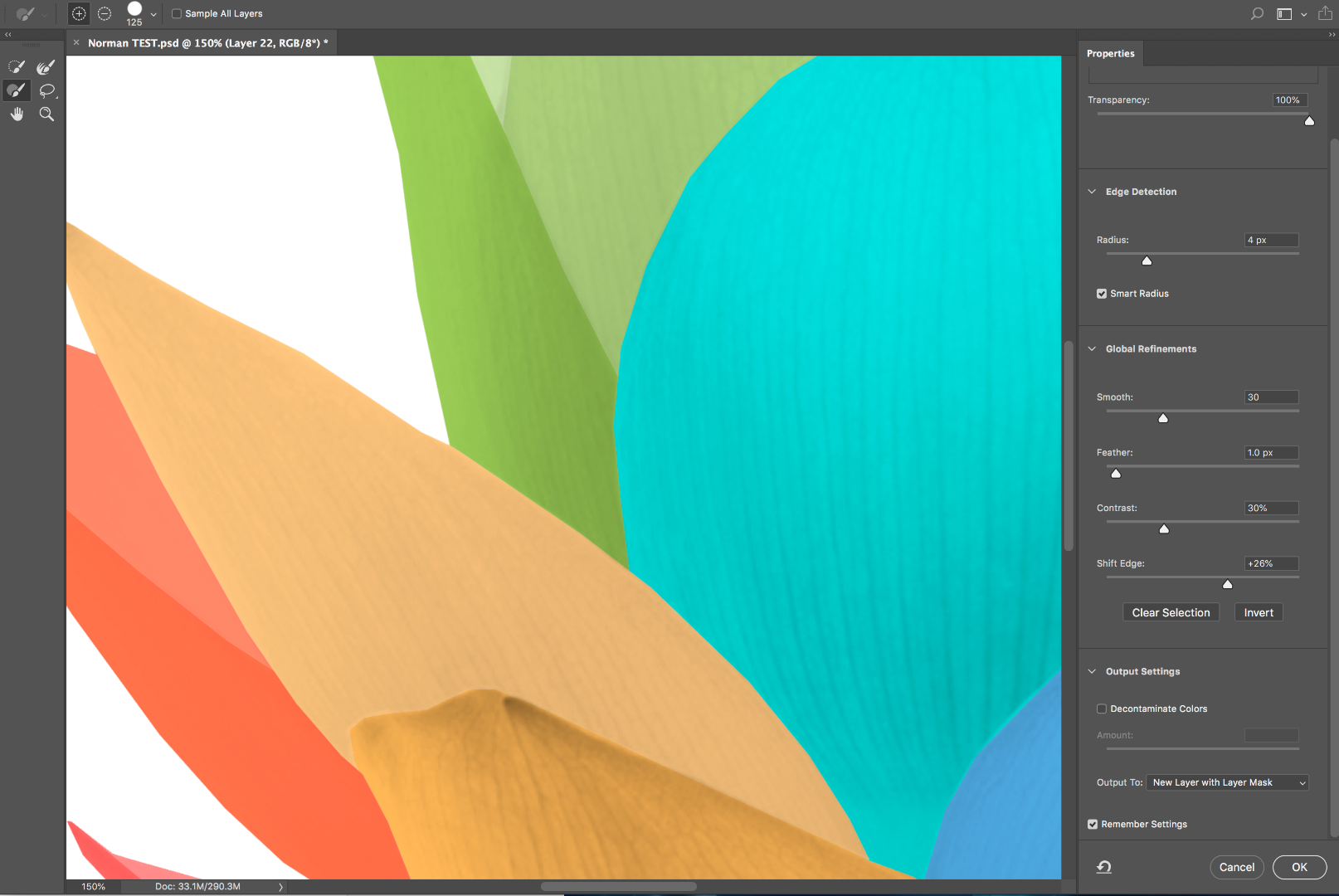This screenshot has height=896, width=1339.
Task: Click the 150% zoom level field
Action: pyautogui.click(x=93, y=887)
